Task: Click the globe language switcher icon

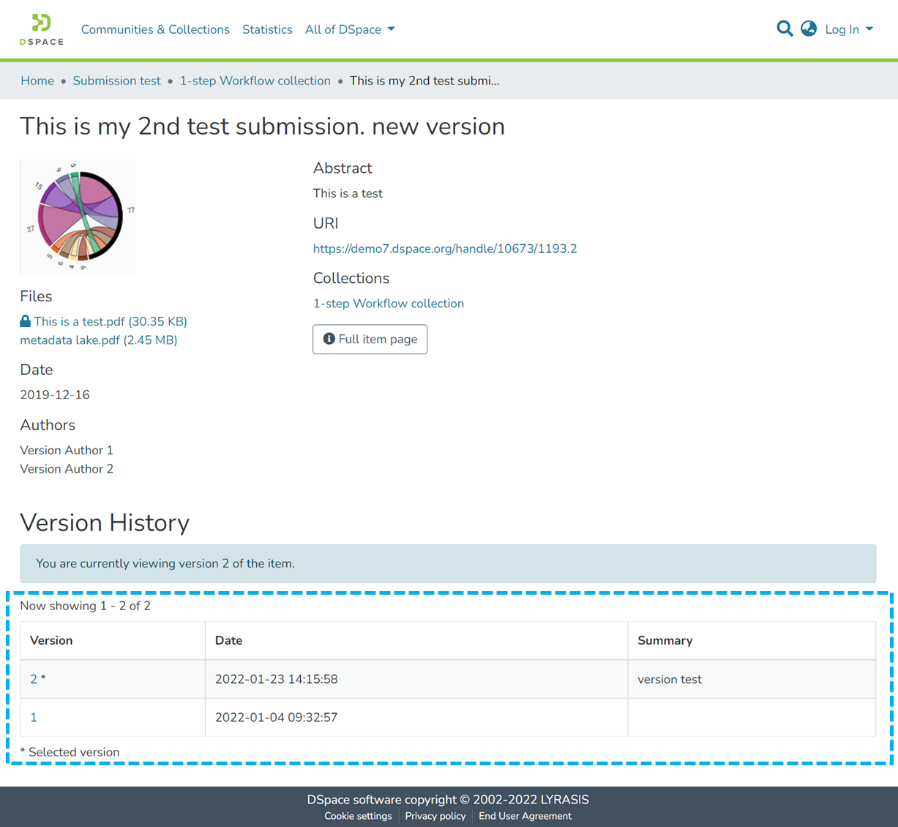Action: point(809,29)
